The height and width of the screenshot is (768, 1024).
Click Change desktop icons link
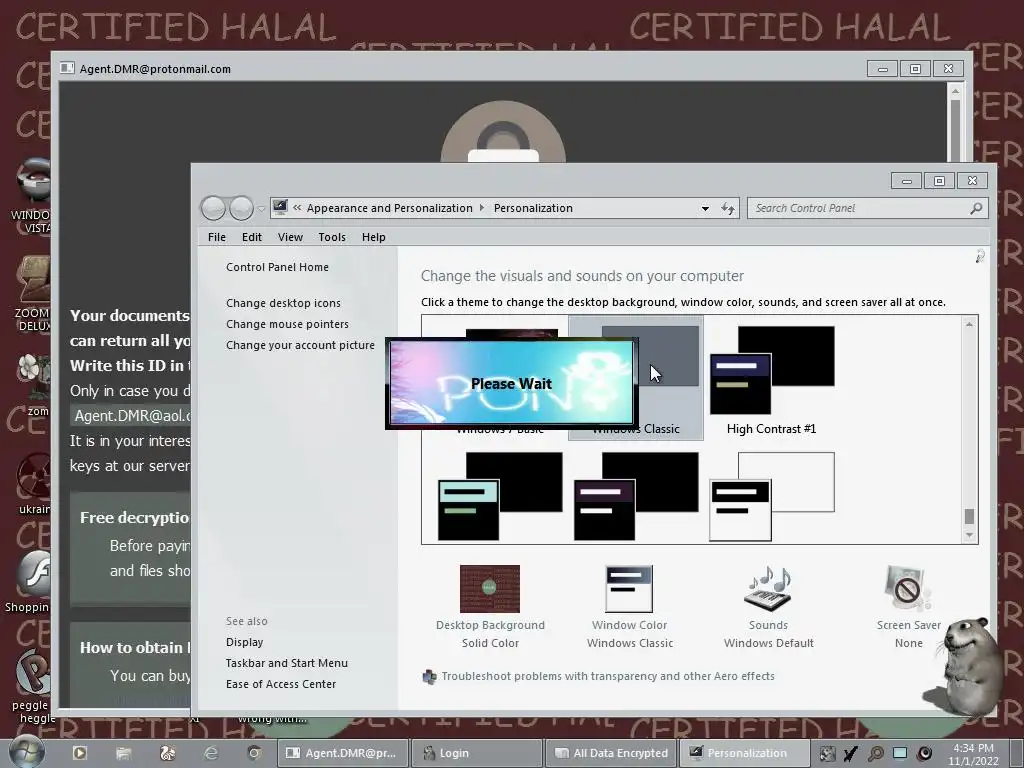tap(283, 303)
